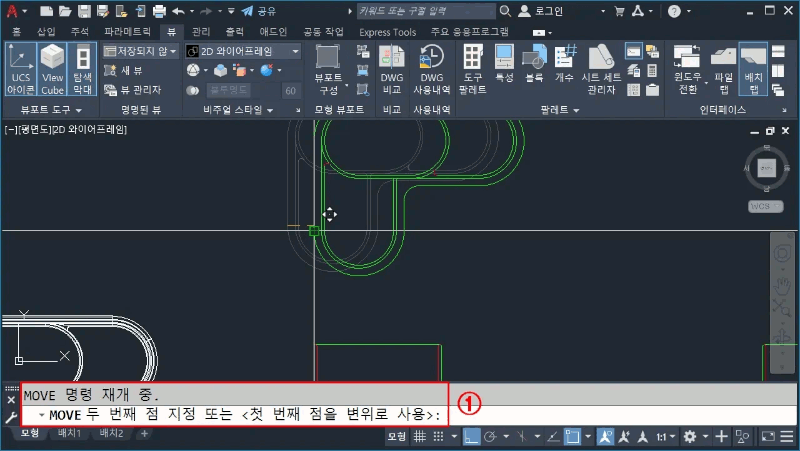Switch to the 배치1 layout tab

68,434
